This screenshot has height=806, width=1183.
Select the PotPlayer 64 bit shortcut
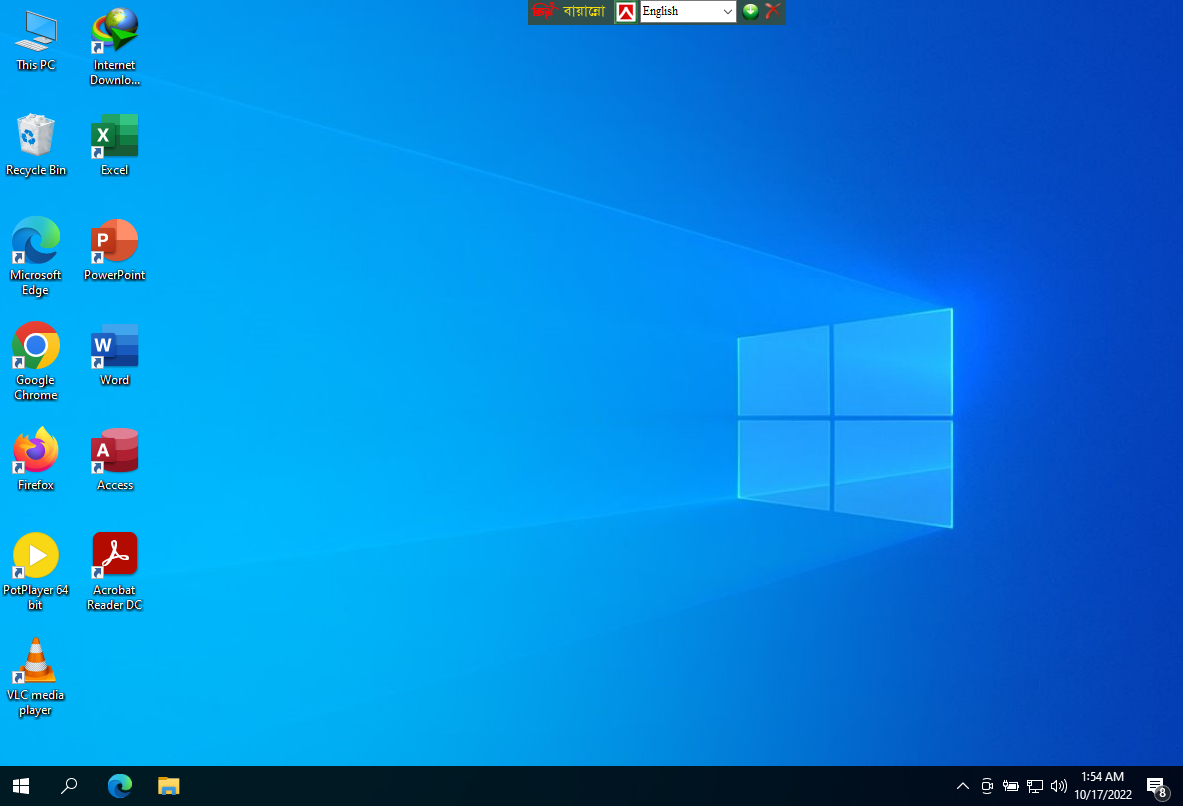[35, 557]
